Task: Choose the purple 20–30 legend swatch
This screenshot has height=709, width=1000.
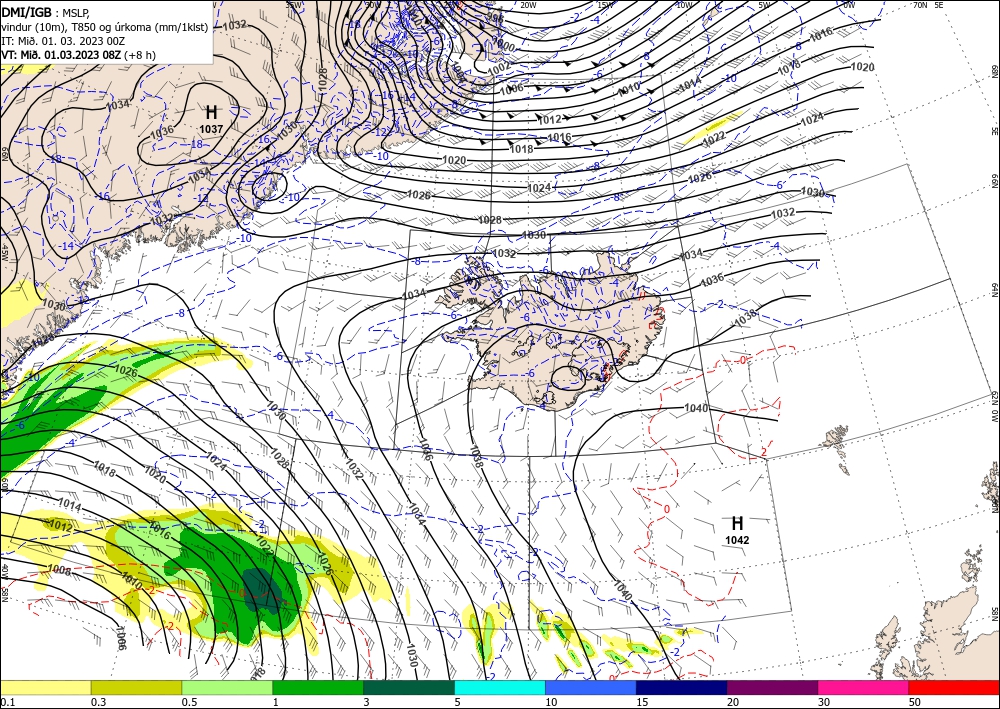Action: [772, 687]
